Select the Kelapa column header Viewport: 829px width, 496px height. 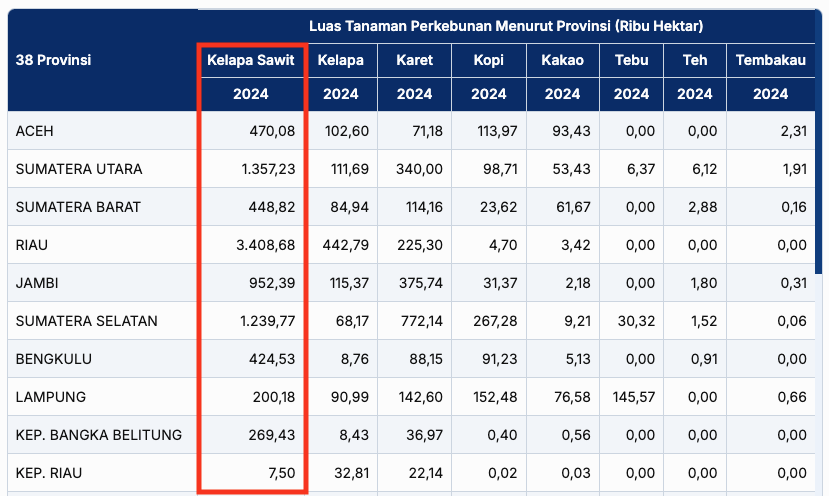(340, 60)
